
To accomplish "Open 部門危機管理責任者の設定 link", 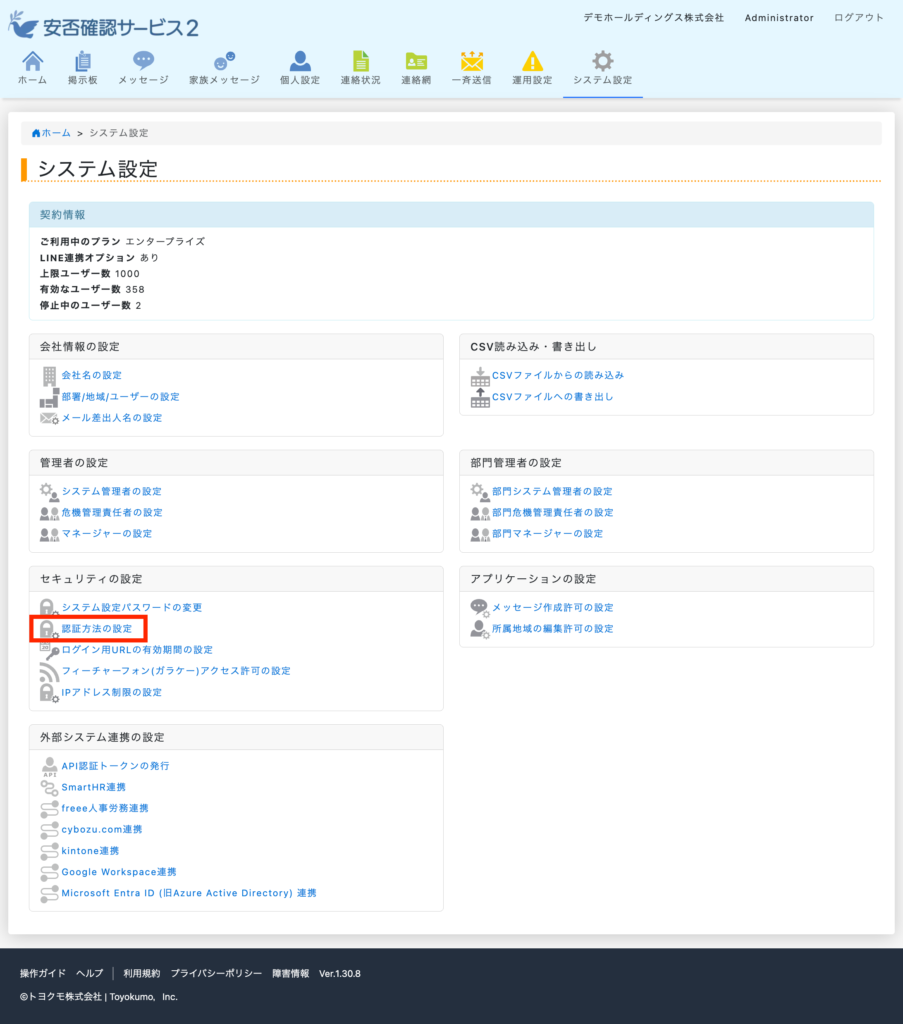I will [552, 513].
